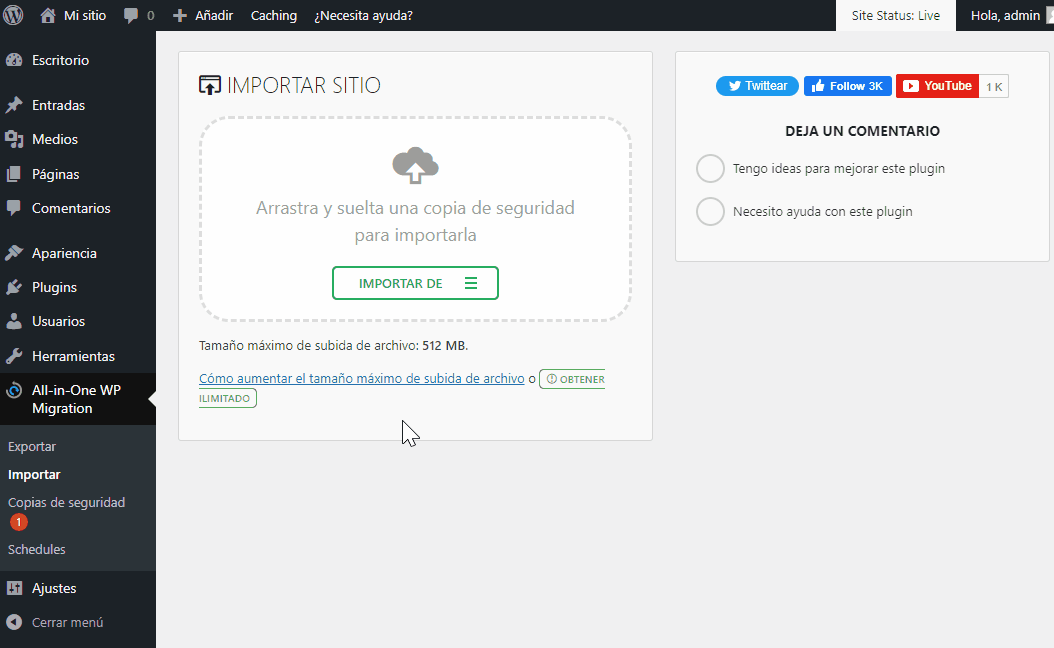The height and width of the screenshot is (648, 1054).
Task: Open Ajustes menu label
Action: coord(54,588)
